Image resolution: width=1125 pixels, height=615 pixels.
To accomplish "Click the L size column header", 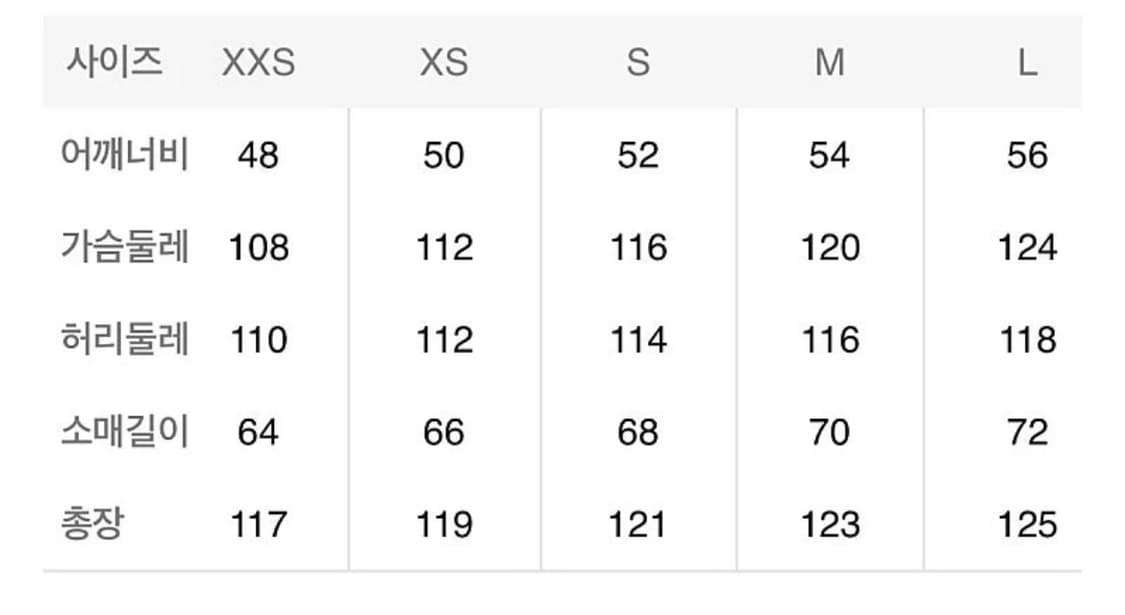I will pyautogui.click(x=1027, y=63).
